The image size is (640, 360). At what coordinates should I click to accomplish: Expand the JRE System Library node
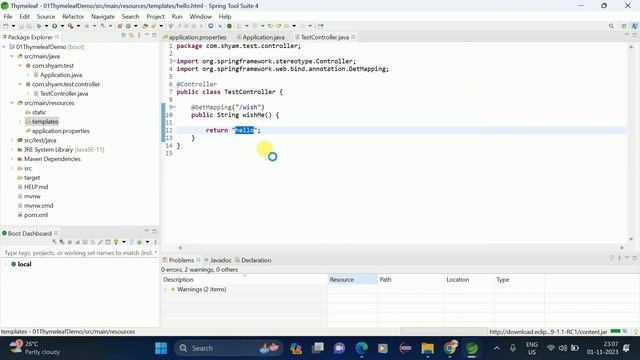pyautogui.click(x=12, y=150)
